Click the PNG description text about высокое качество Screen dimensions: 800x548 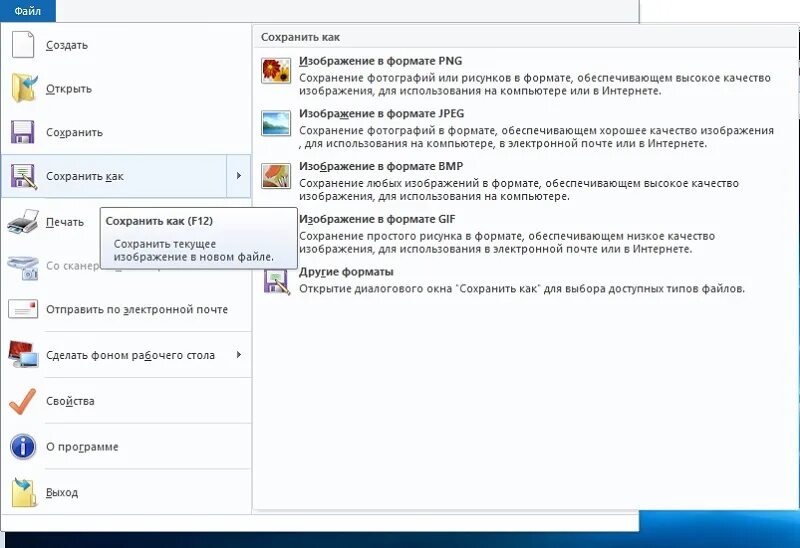point(535,84)
